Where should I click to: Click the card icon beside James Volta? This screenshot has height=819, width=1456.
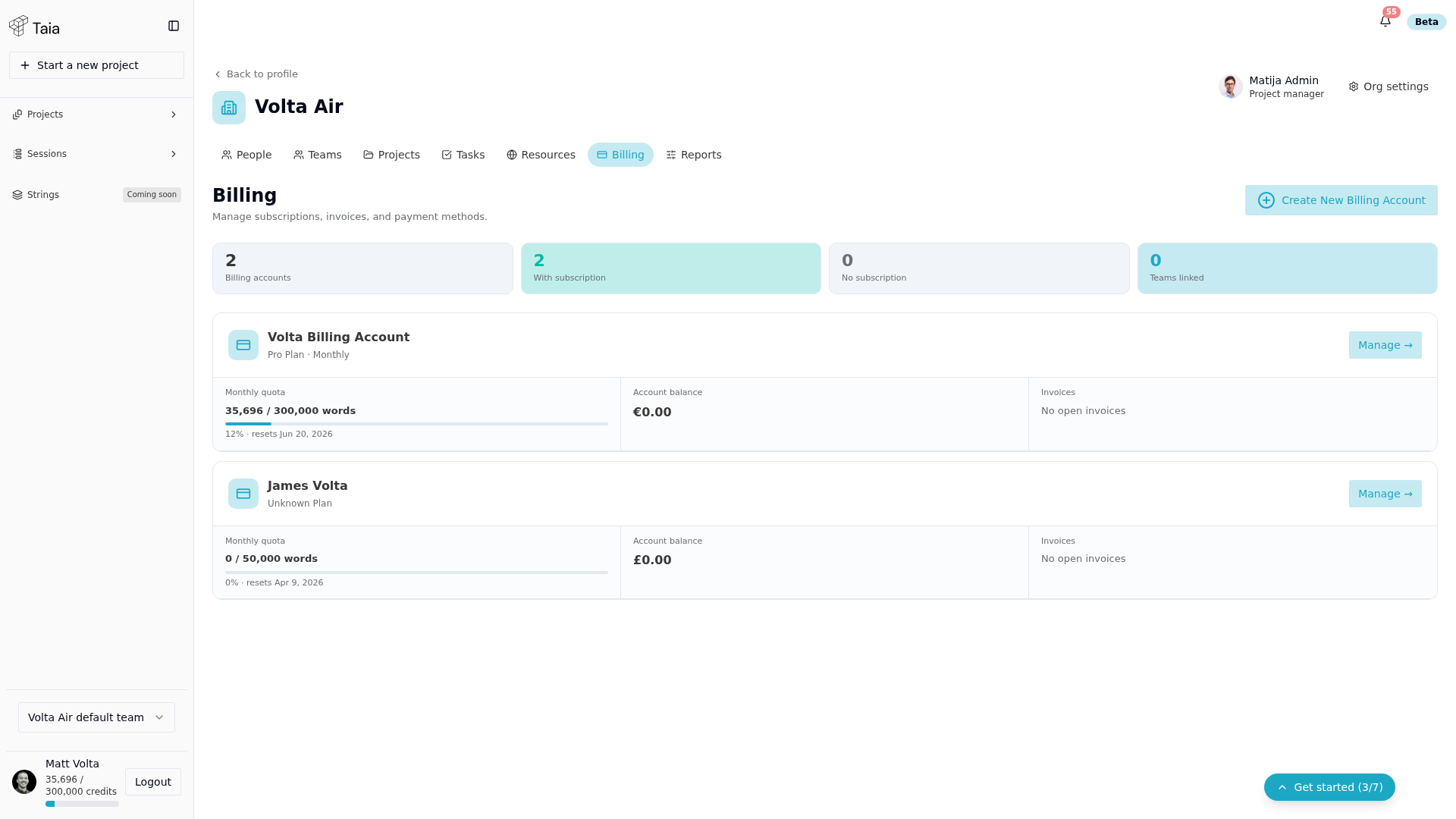[243, 494]
